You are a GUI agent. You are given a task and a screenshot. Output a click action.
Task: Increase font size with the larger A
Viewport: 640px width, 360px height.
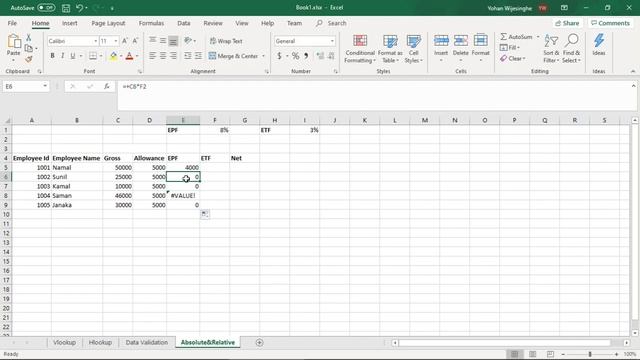click(x=125, y=41)
